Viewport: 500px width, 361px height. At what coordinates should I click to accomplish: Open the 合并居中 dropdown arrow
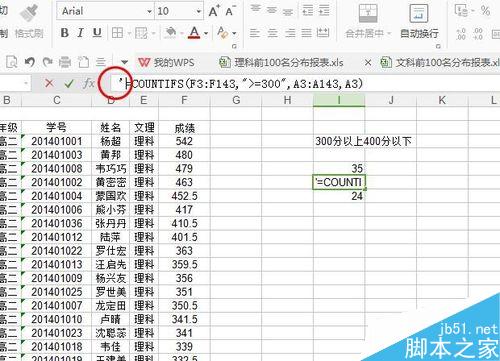388,33
